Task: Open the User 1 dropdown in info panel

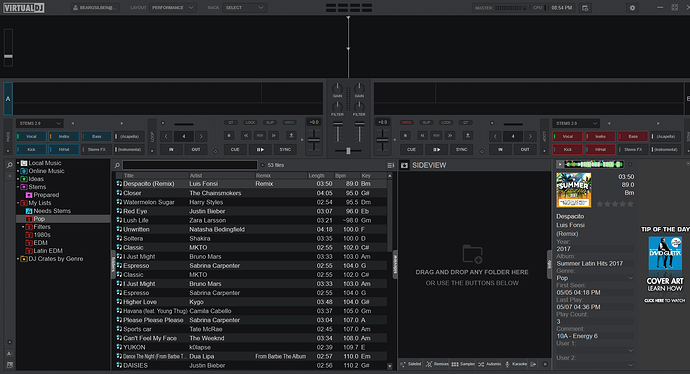Action: coord(595,350)
